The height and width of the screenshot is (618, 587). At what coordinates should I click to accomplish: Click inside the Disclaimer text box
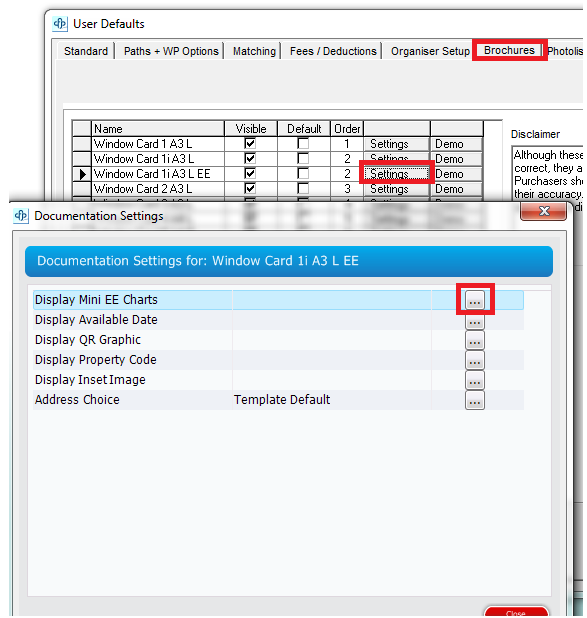[547, 173]
